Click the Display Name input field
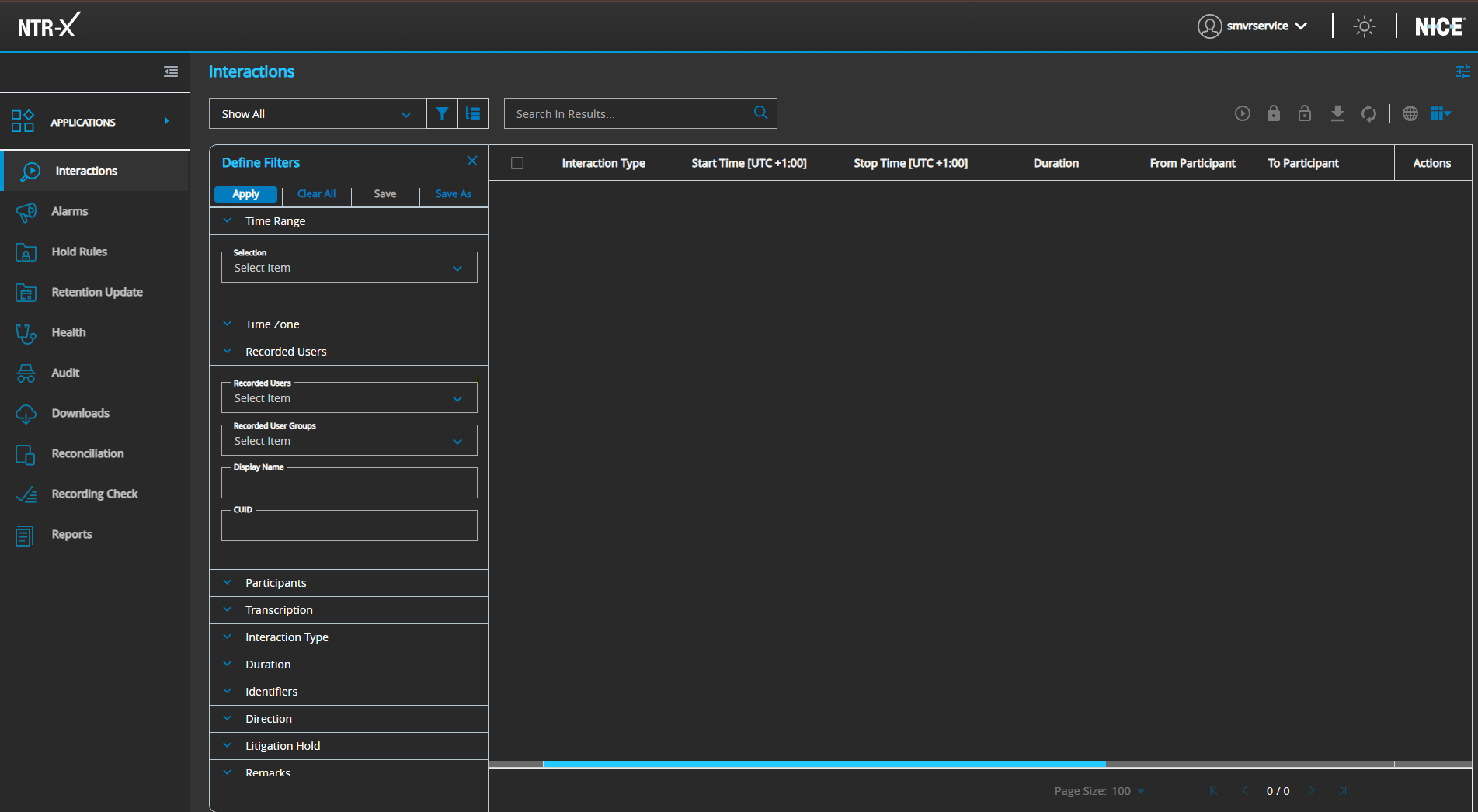This screenshot has height=812, width=1478. click(x=350, y=483)
